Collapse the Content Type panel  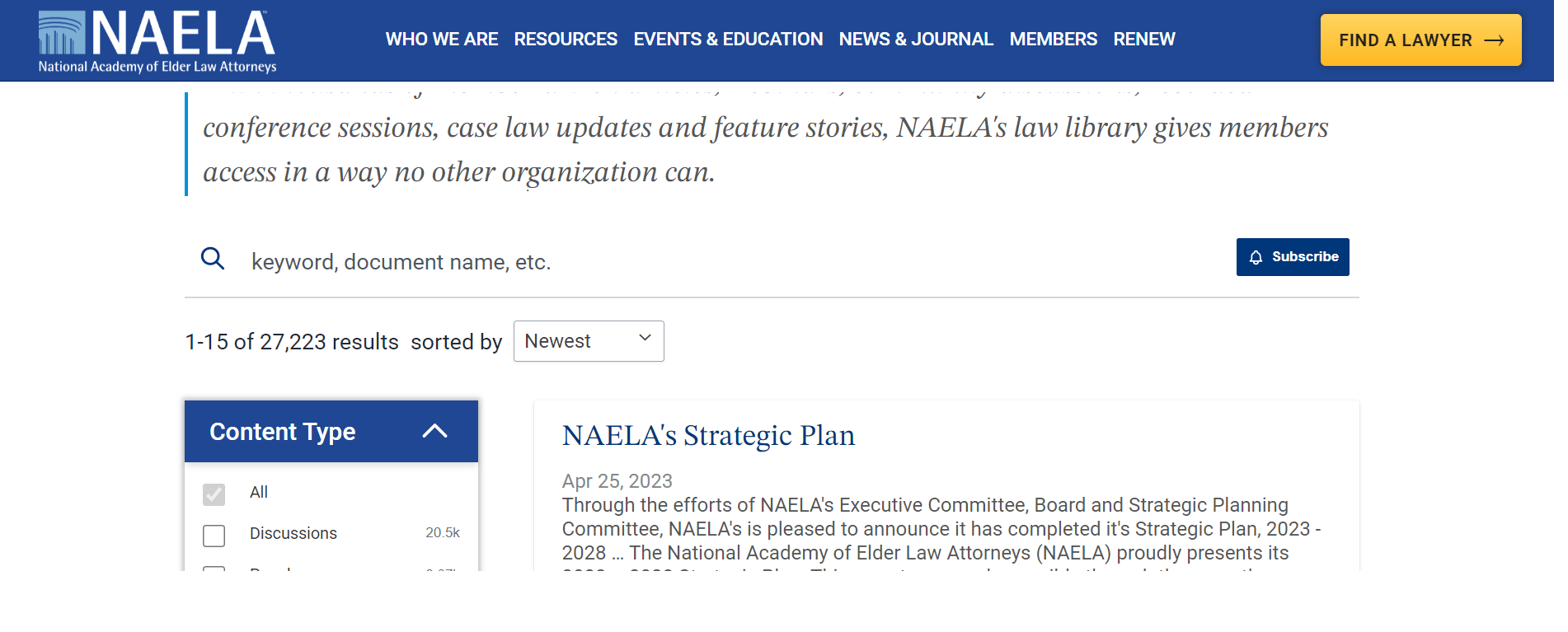pyautogui.click(x=435, y=431)
